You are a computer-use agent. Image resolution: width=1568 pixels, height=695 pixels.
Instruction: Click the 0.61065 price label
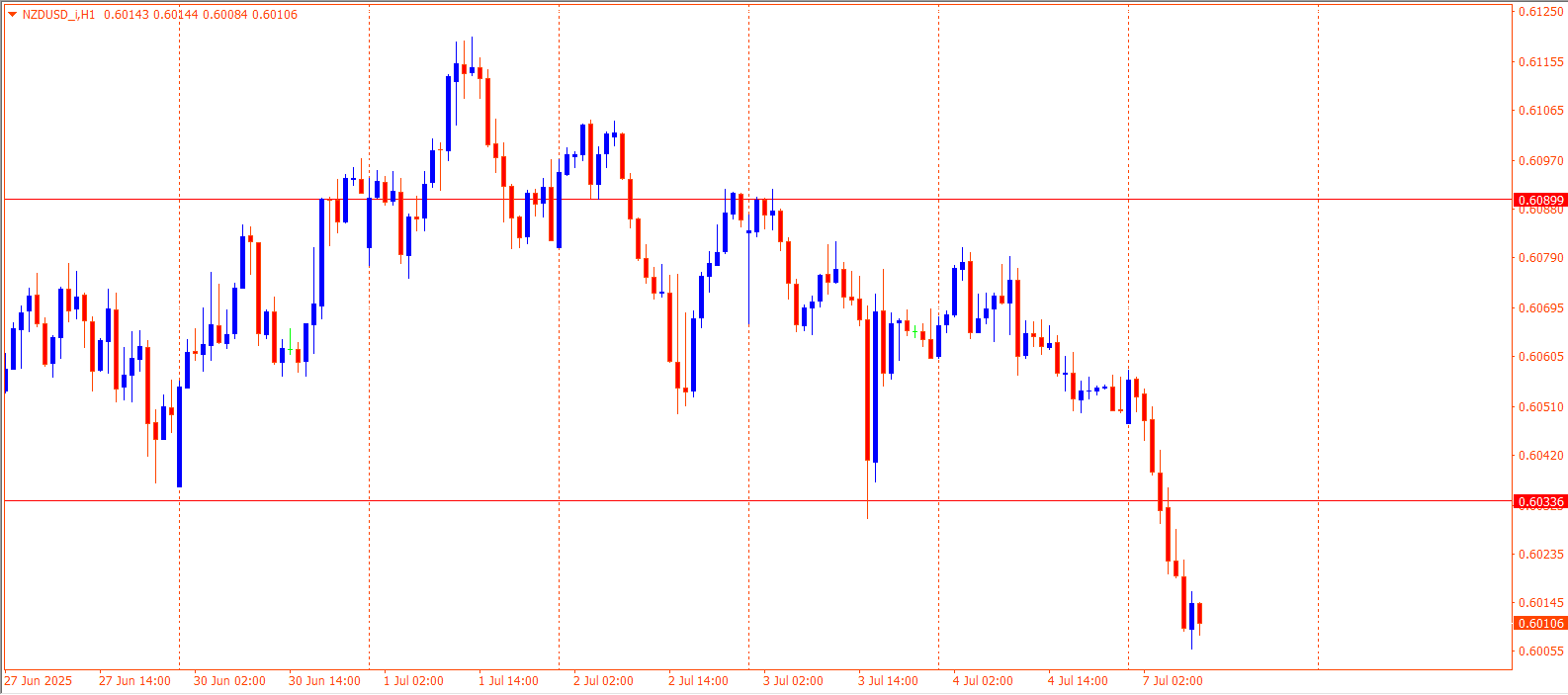tap(1541, 111)
